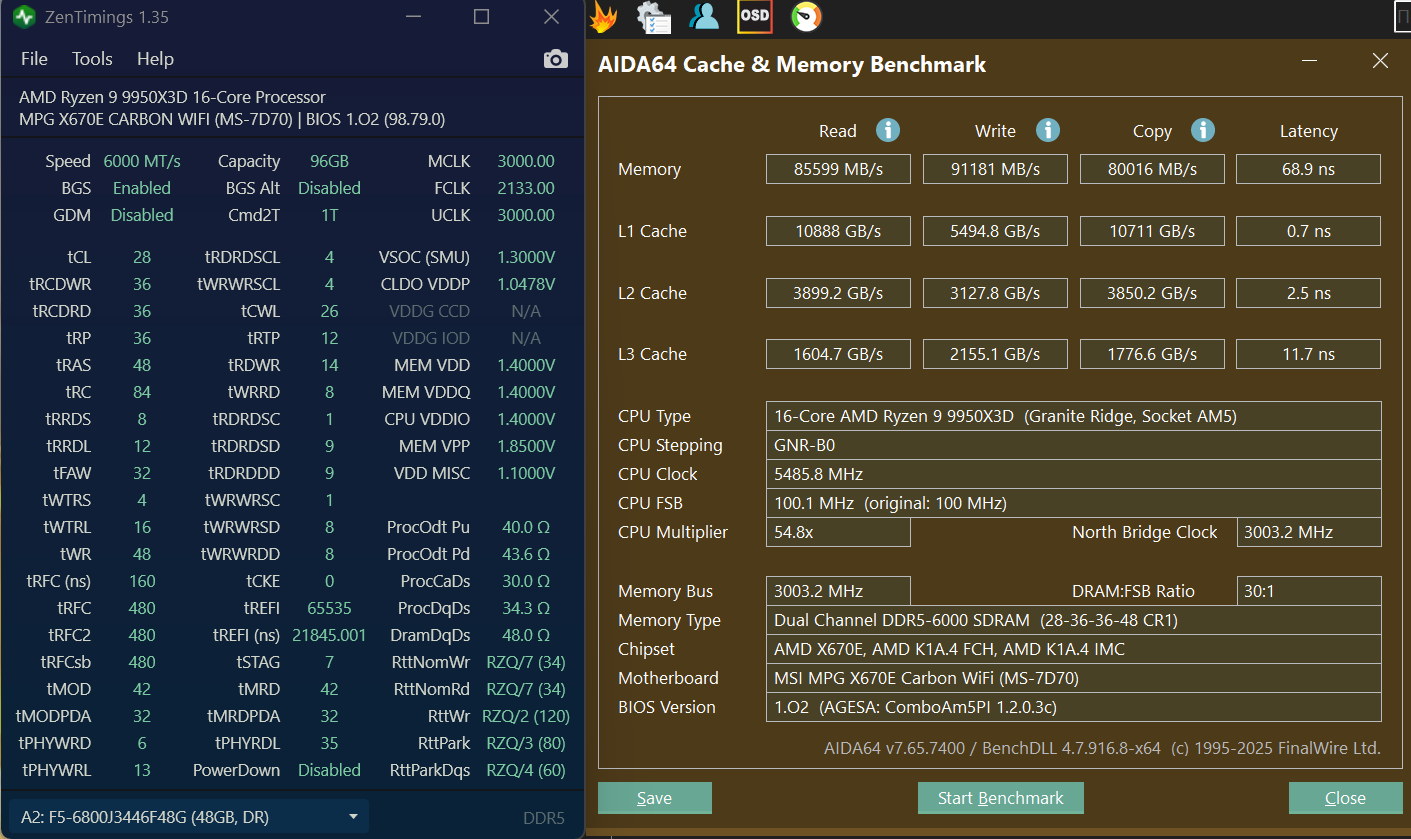Screen dimensions: 1411x839
Task: Click the gauge meter icon in the top toolbar
Action: pos(806,16)
